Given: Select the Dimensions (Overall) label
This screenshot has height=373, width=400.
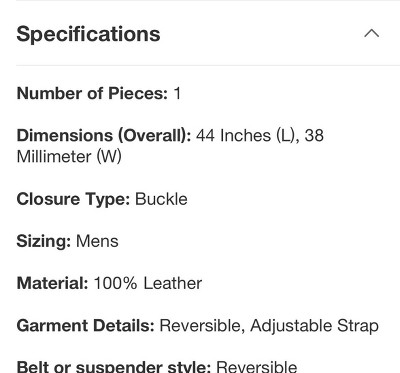Looking at the screenshot, I should (x=104, y=136).
